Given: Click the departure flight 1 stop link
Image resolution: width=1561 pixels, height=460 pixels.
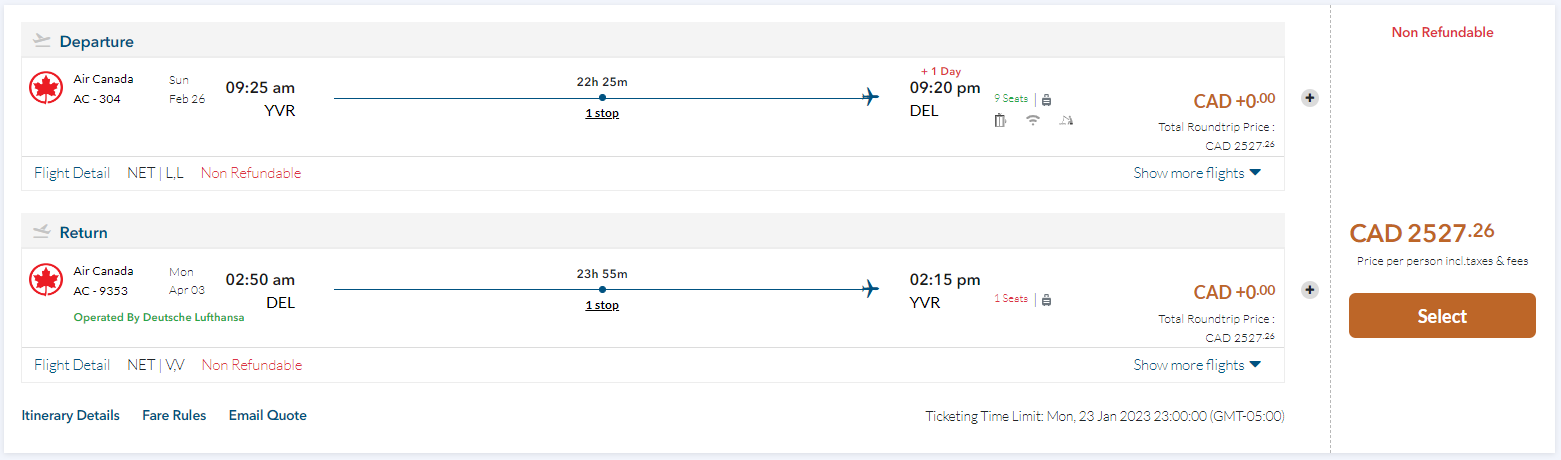Looking at the screenshot, I should click(602, 113).
